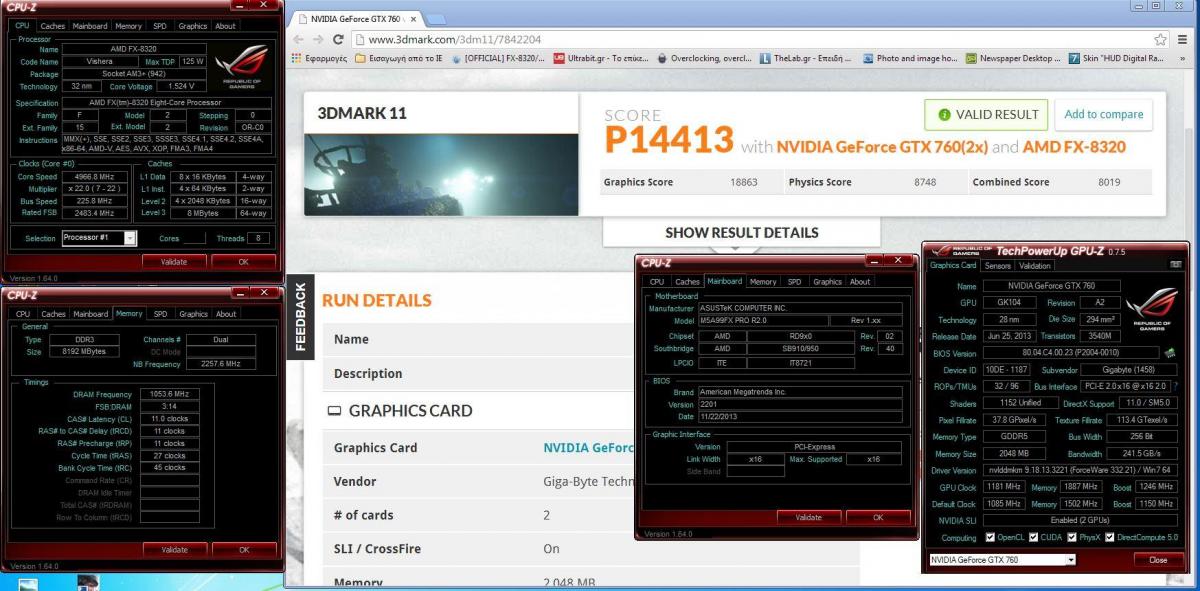1200x591 pixels.
Task: Go back using Chrome's back arrow
Action: point(298,39)
